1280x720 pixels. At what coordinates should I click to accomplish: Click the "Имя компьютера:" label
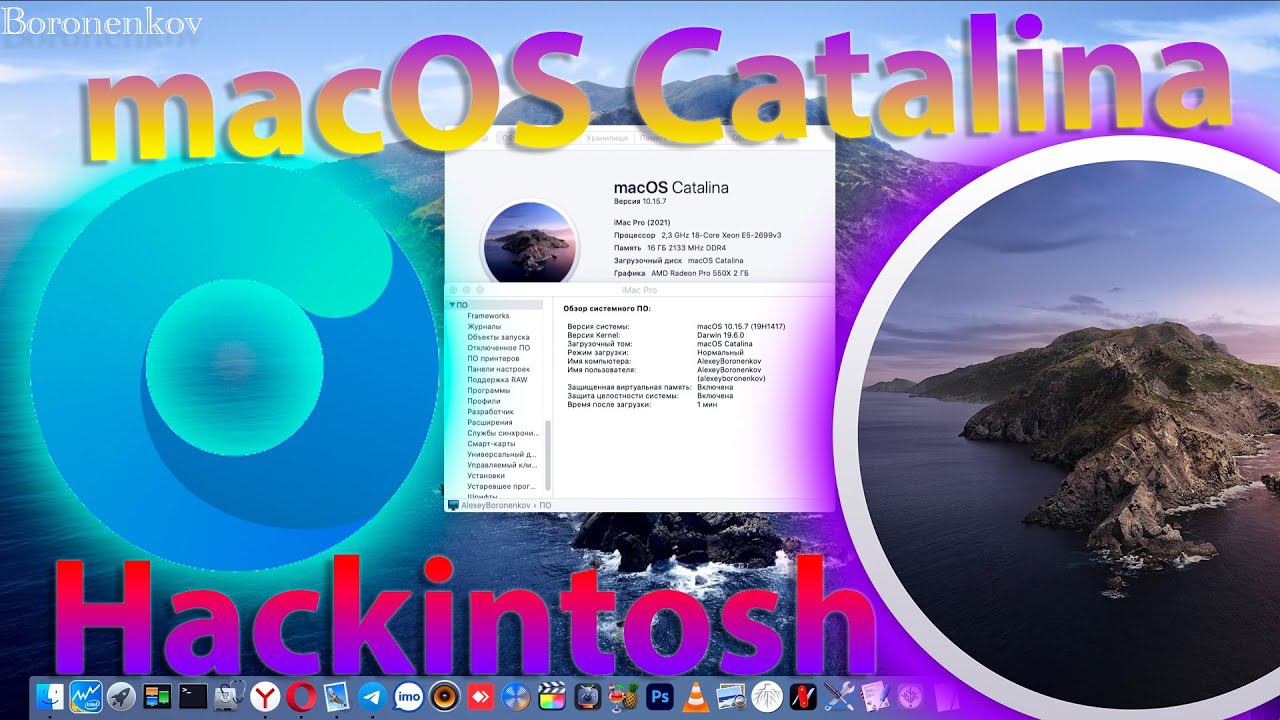point(600,361)
